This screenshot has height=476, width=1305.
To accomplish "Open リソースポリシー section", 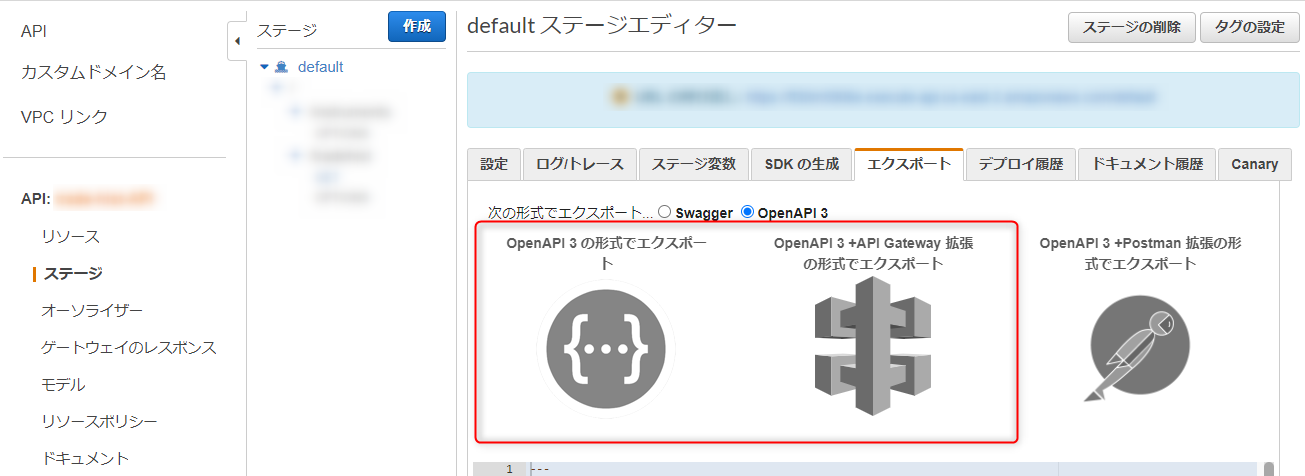I will tap(99, 421).
